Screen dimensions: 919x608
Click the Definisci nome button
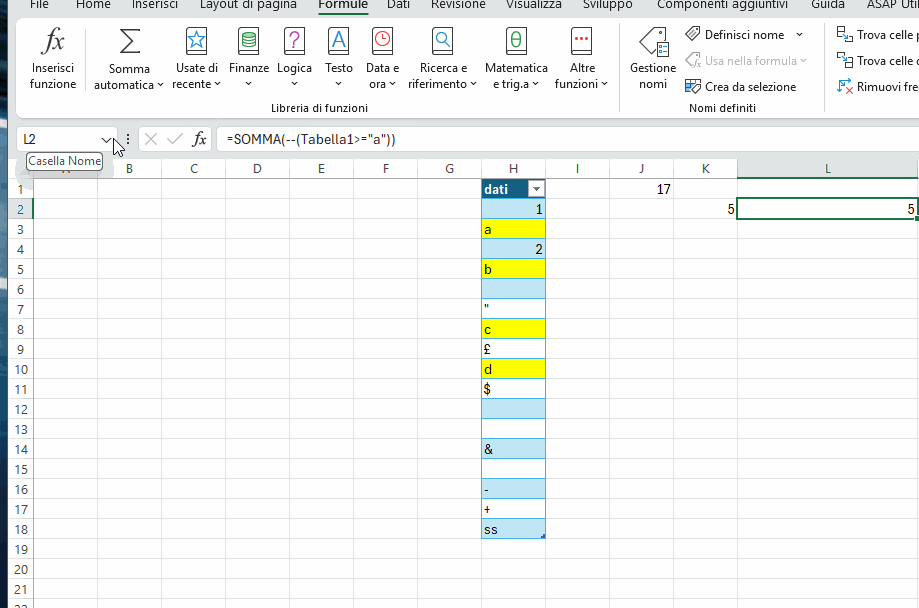point(735,35)
